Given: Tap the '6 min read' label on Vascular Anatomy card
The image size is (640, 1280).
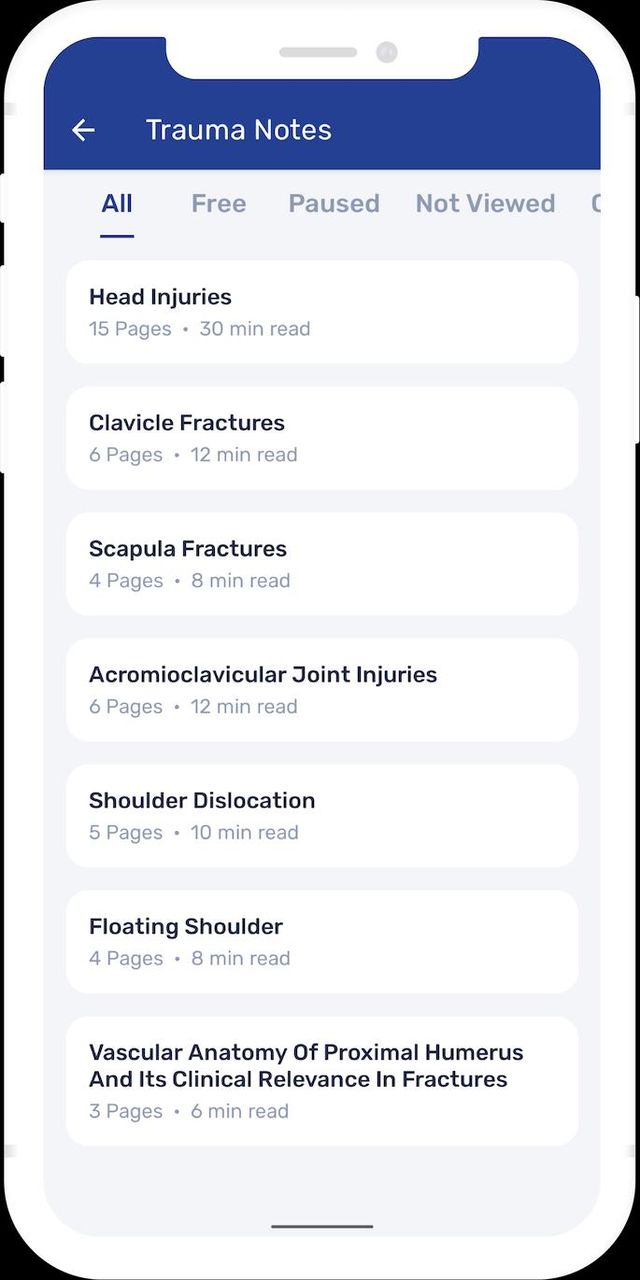Looking at the screenshot, I should point(240,1110).
